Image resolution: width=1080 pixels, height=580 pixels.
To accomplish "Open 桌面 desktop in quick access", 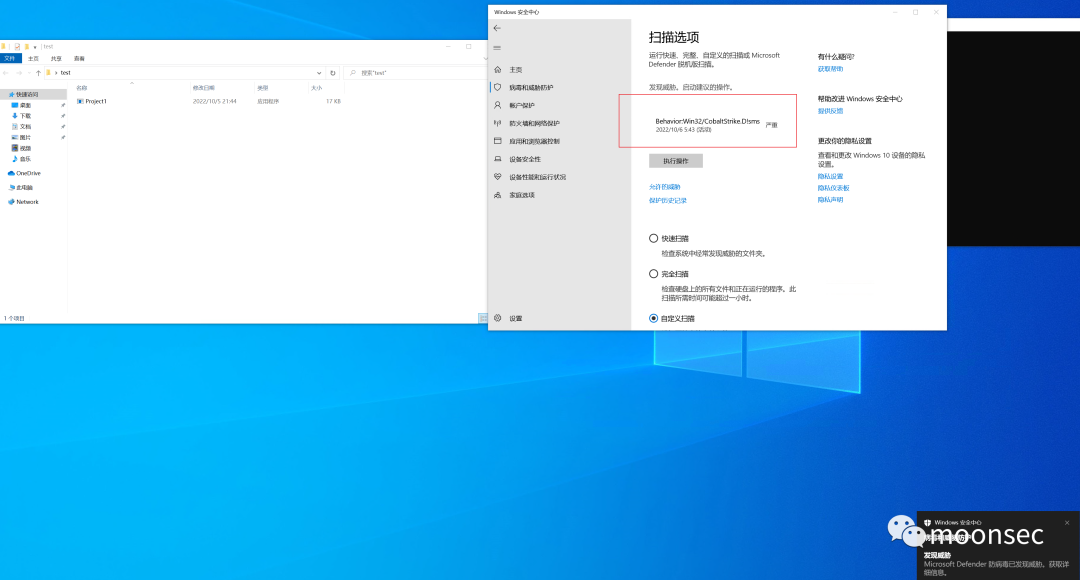I will tap(25, 105).
